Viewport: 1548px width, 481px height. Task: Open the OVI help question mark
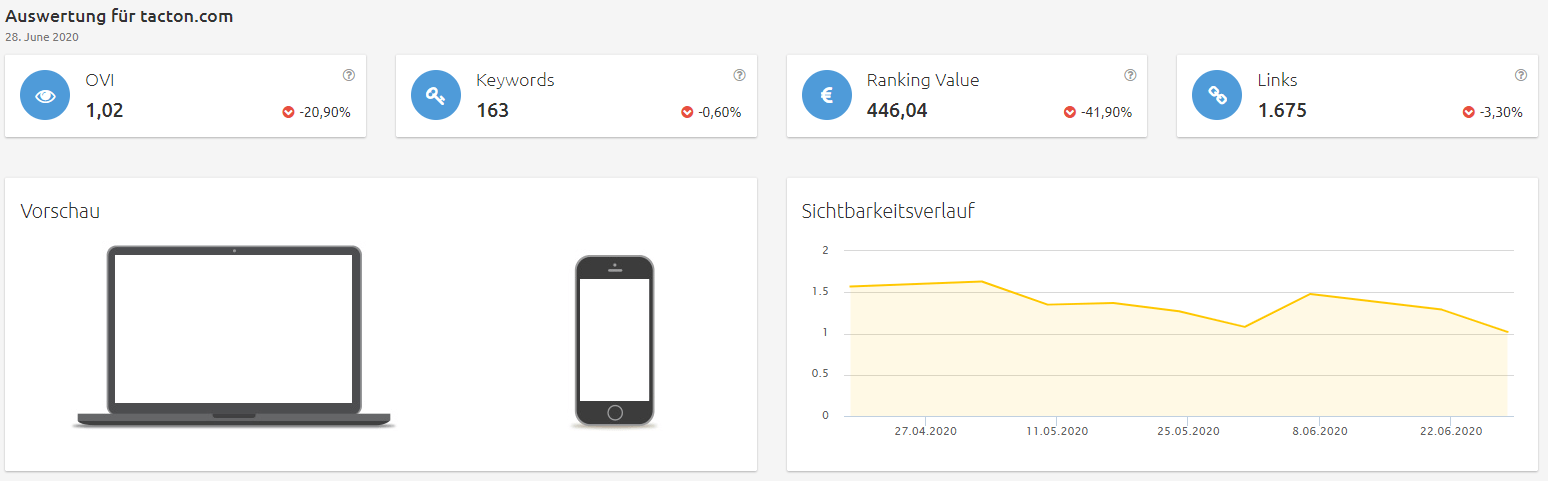coord(349,75)
